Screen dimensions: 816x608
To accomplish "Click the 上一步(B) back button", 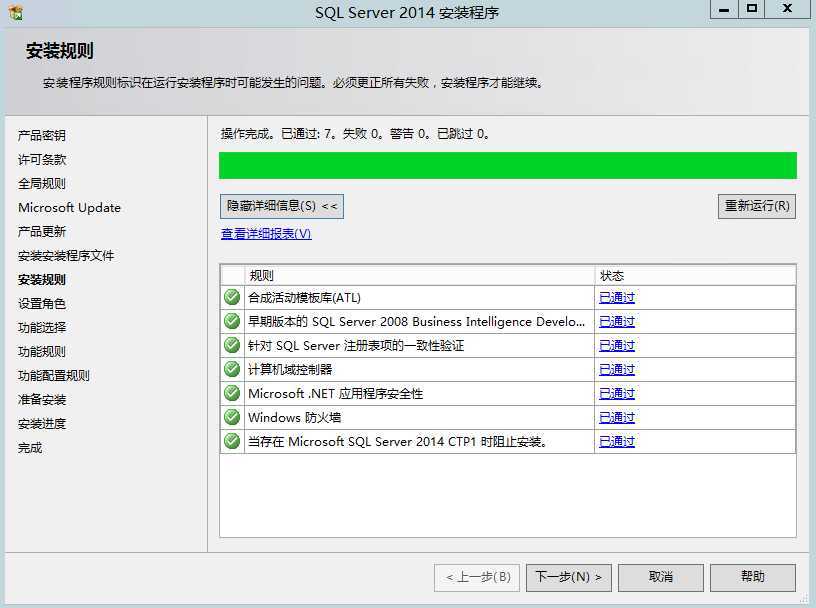I will [477, 577].
